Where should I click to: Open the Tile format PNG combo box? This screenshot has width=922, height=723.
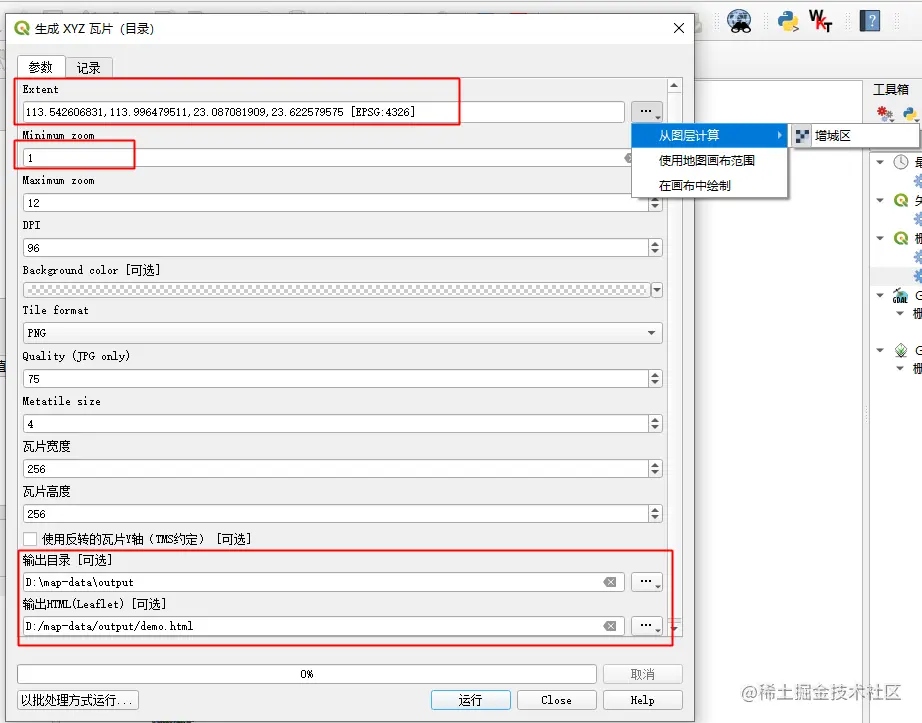tap(343, 333)
